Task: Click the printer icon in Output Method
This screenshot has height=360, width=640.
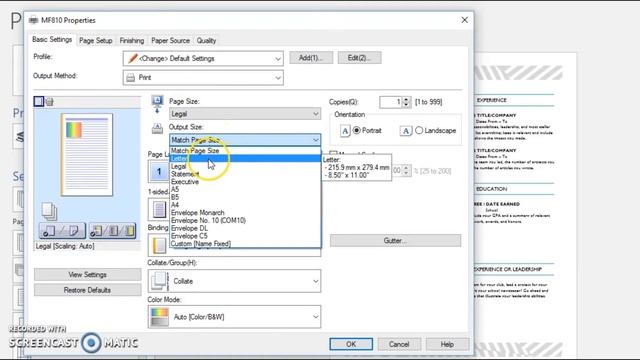Action: (x=131, y=78)
